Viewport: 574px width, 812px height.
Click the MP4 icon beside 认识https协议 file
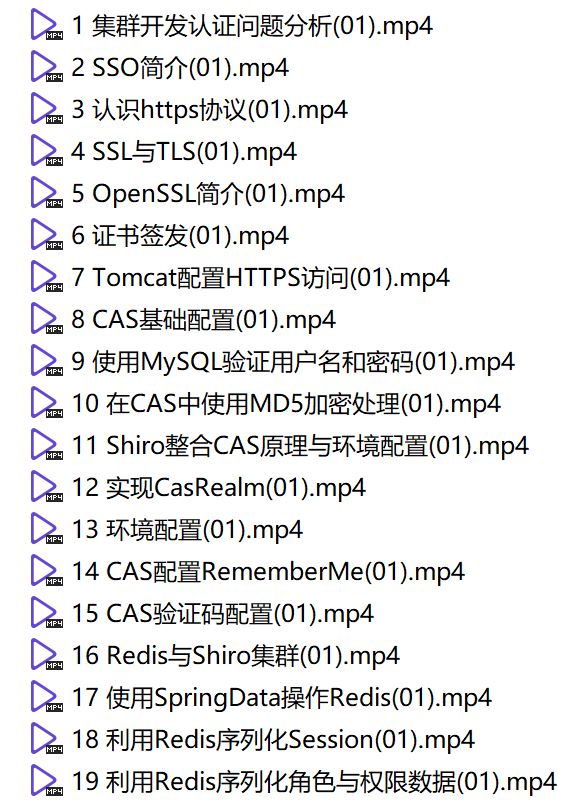tap(47, 109)
